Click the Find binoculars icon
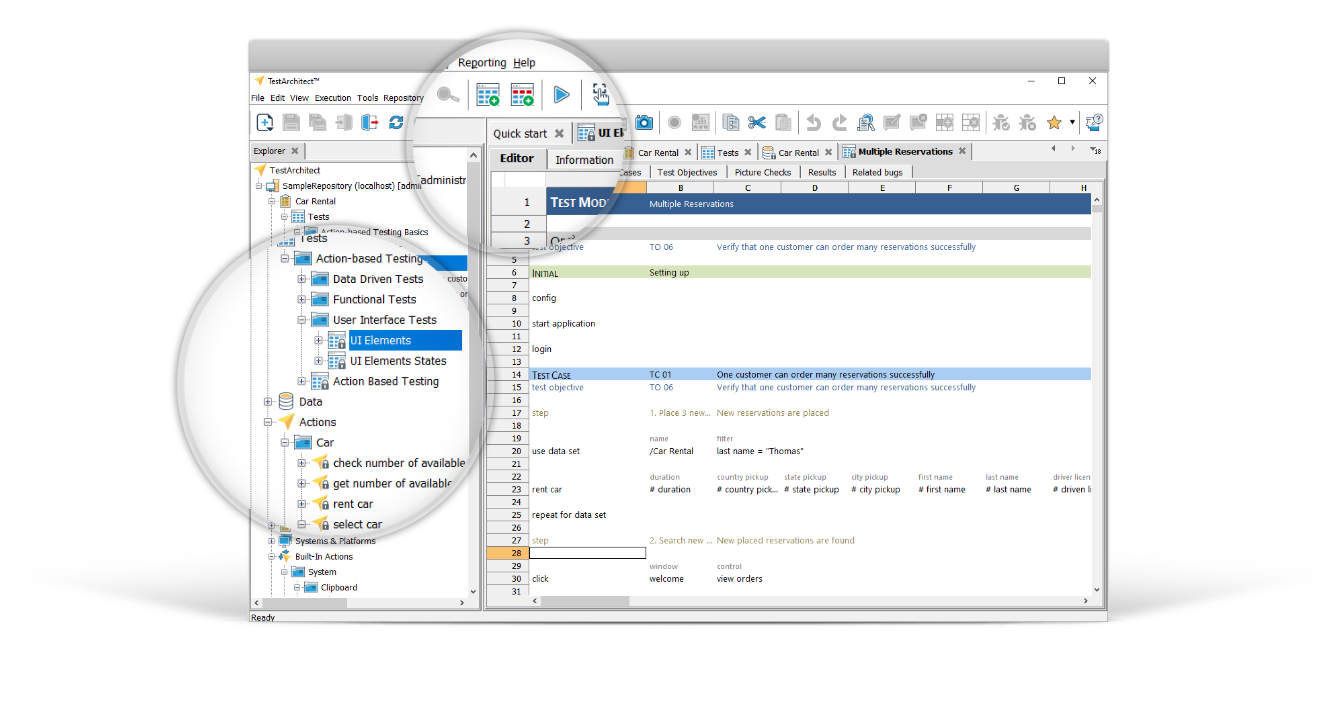The height and width of the screenshot is (706, 1344). click(x=866, y=122)
